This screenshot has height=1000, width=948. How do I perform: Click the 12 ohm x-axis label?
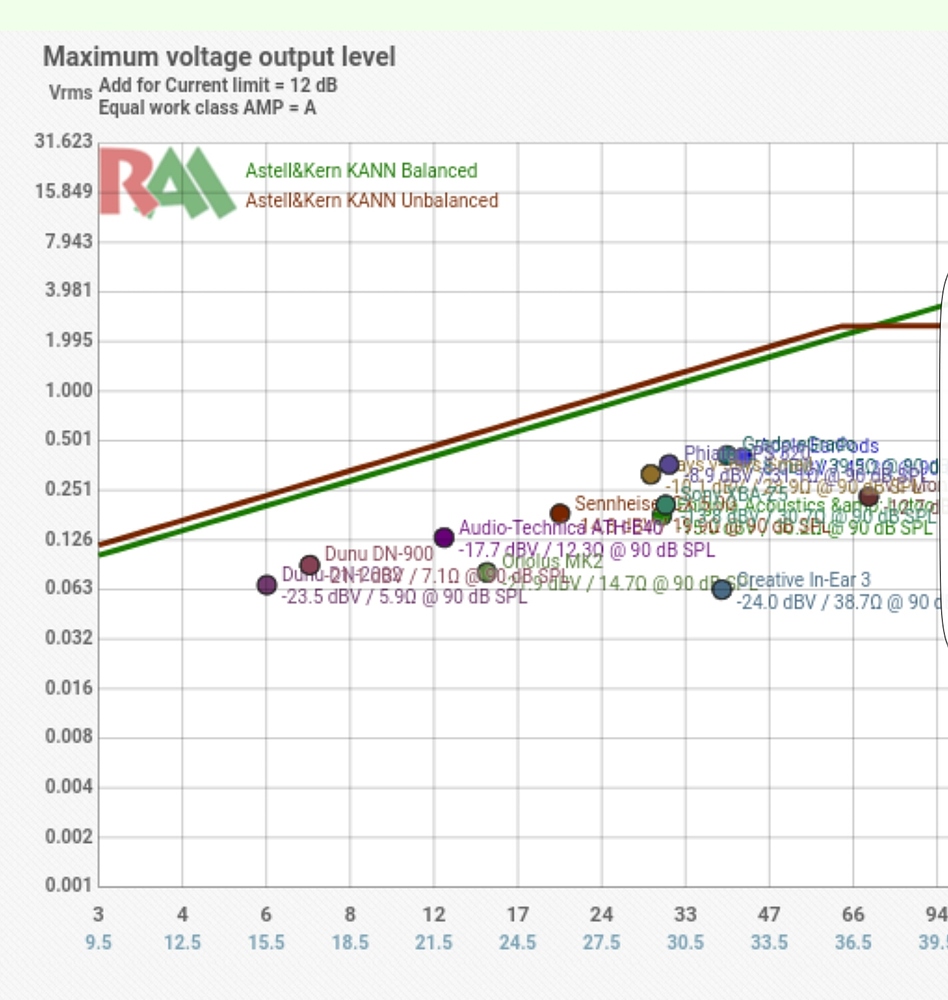[x=434, y=915]
